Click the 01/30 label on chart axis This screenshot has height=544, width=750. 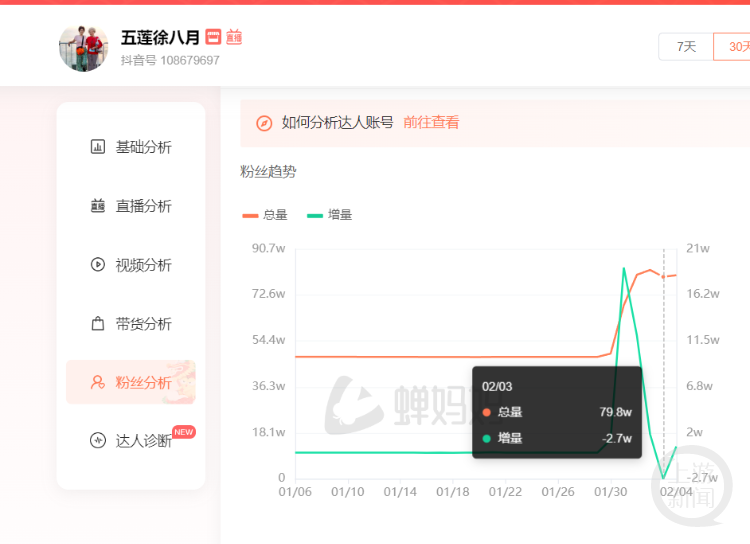(x=611, y=492)
